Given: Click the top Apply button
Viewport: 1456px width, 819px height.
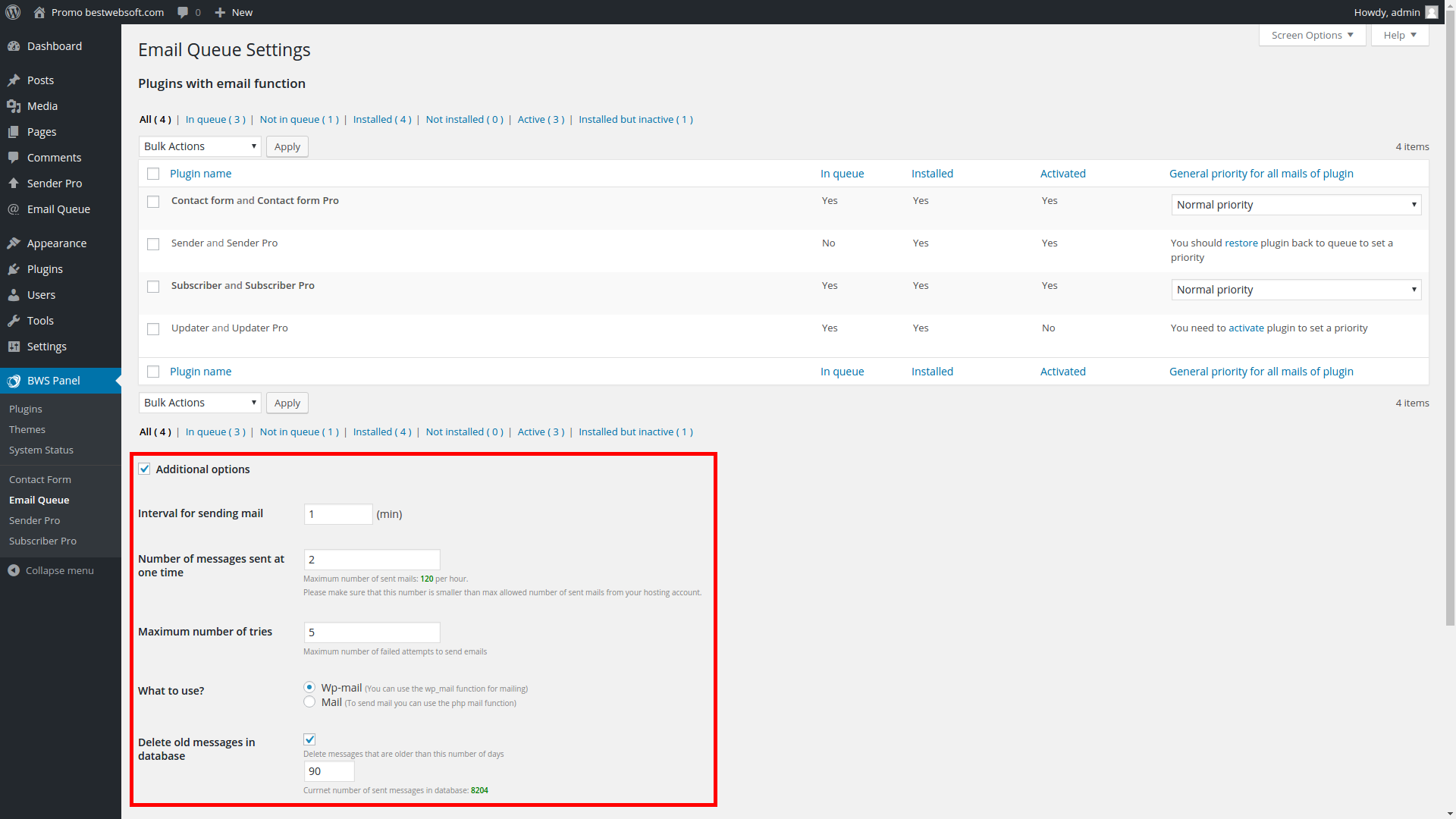Looking at the screenshot, I should point(287,146).
